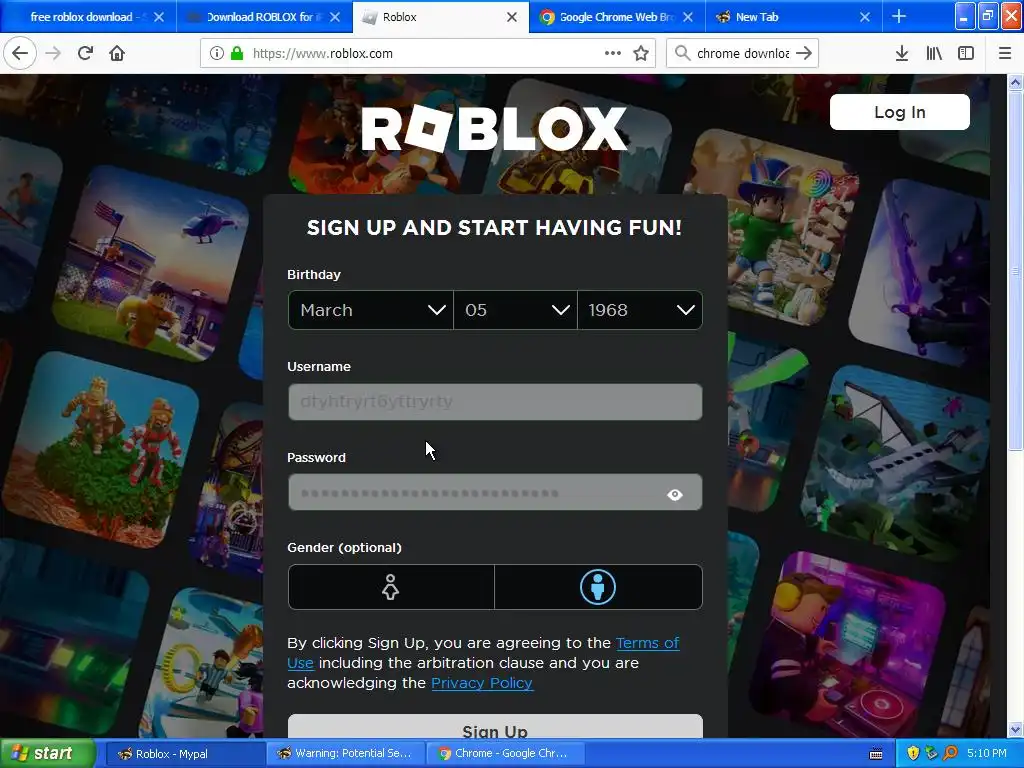Open page actions three-dot menu
1024x768 pixels.
(x=613, y=53)
